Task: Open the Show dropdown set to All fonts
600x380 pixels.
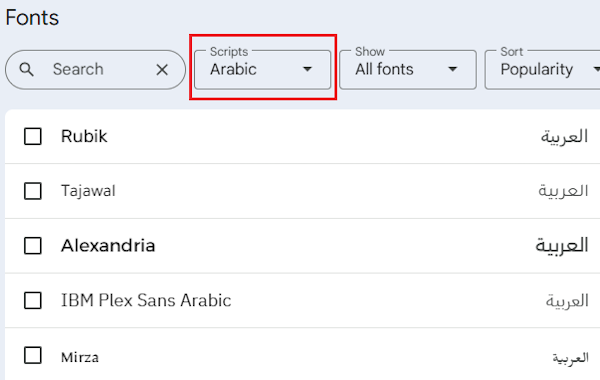Action: click(x=408, y=70)
